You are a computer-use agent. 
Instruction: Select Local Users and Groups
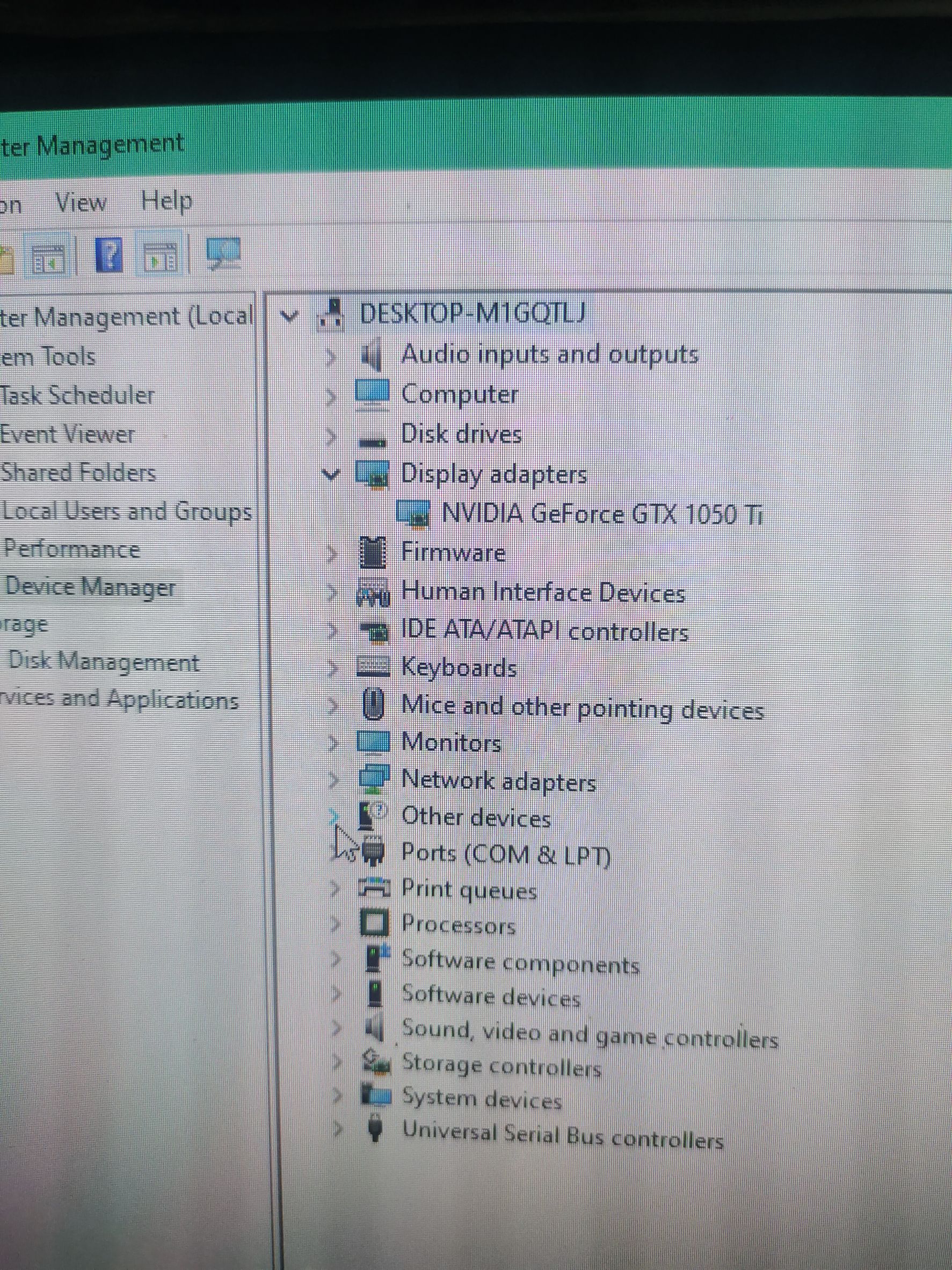(x=126, y=511)
